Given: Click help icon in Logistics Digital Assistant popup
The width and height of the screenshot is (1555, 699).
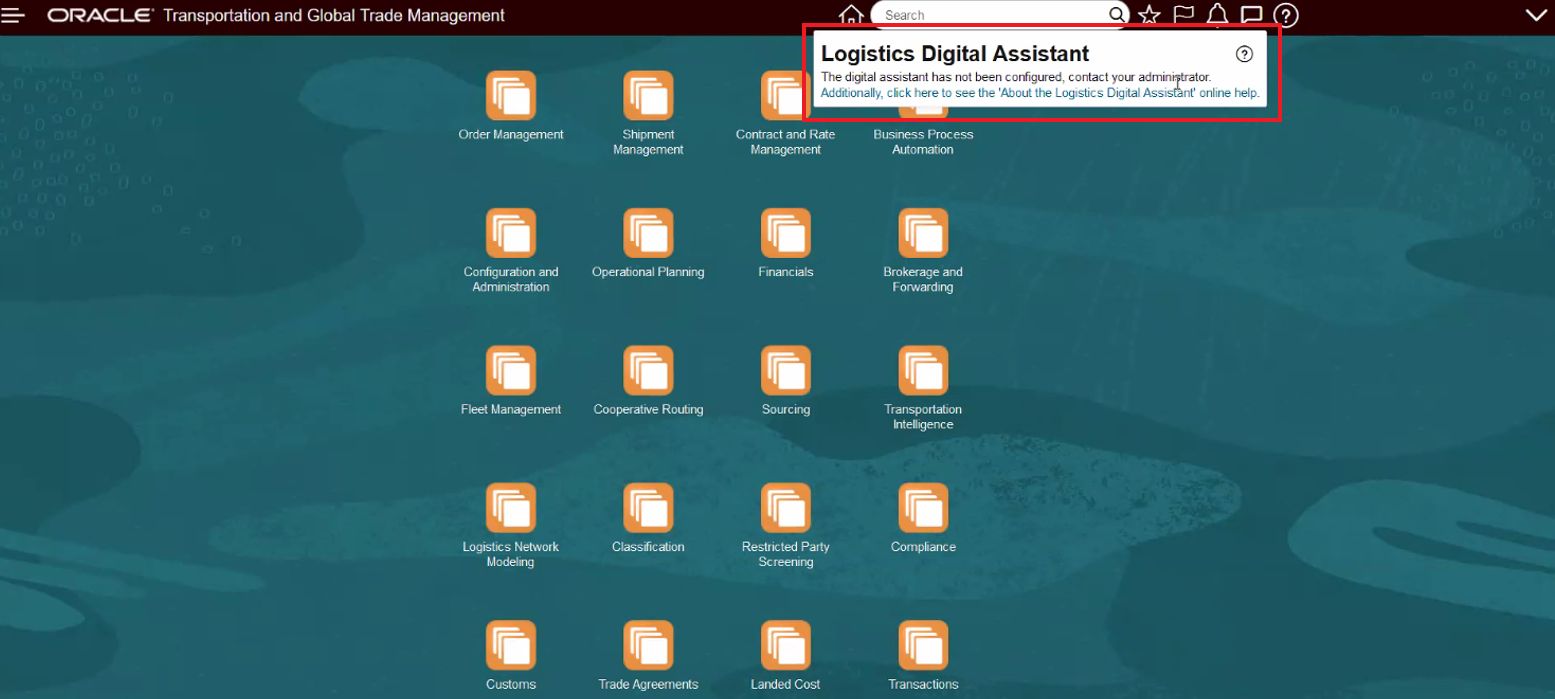Looking at the screenshot, I should 1244,54.
